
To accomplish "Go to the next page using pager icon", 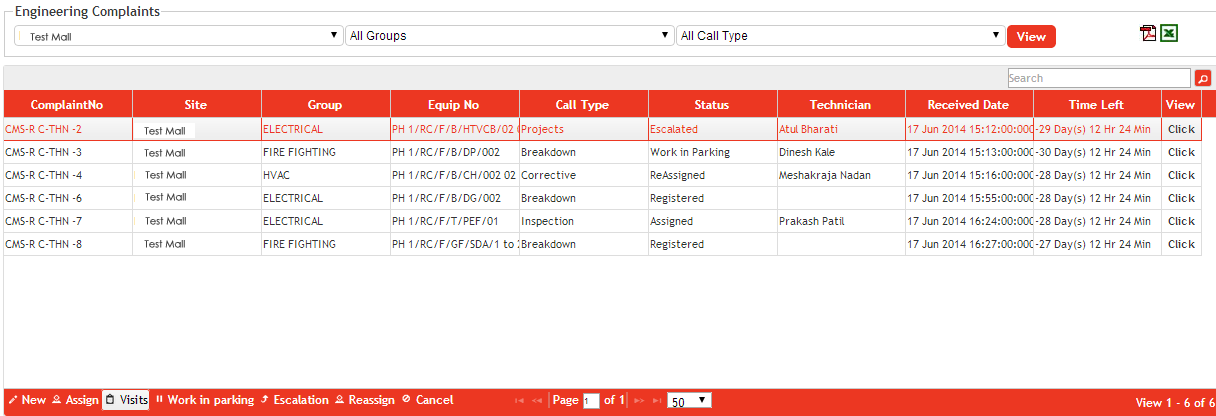I will 639,400.
